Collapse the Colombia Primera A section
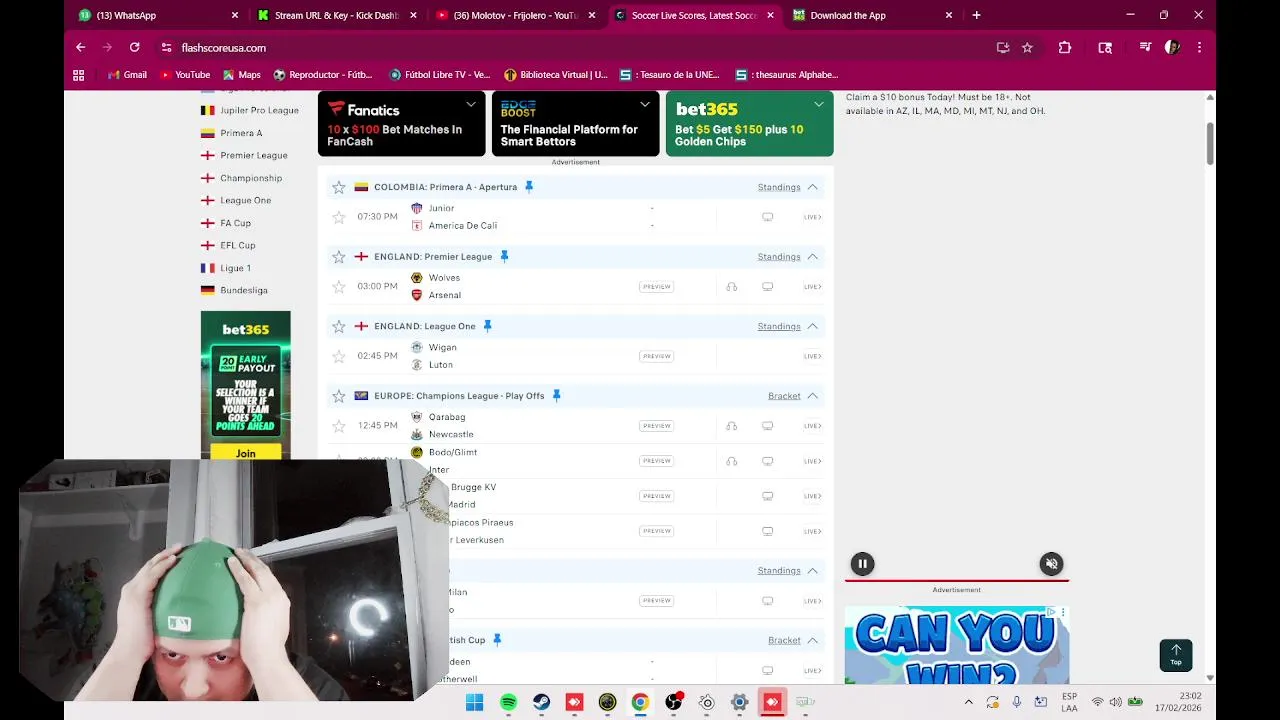Screen dimensions: 1280x720 813,187
